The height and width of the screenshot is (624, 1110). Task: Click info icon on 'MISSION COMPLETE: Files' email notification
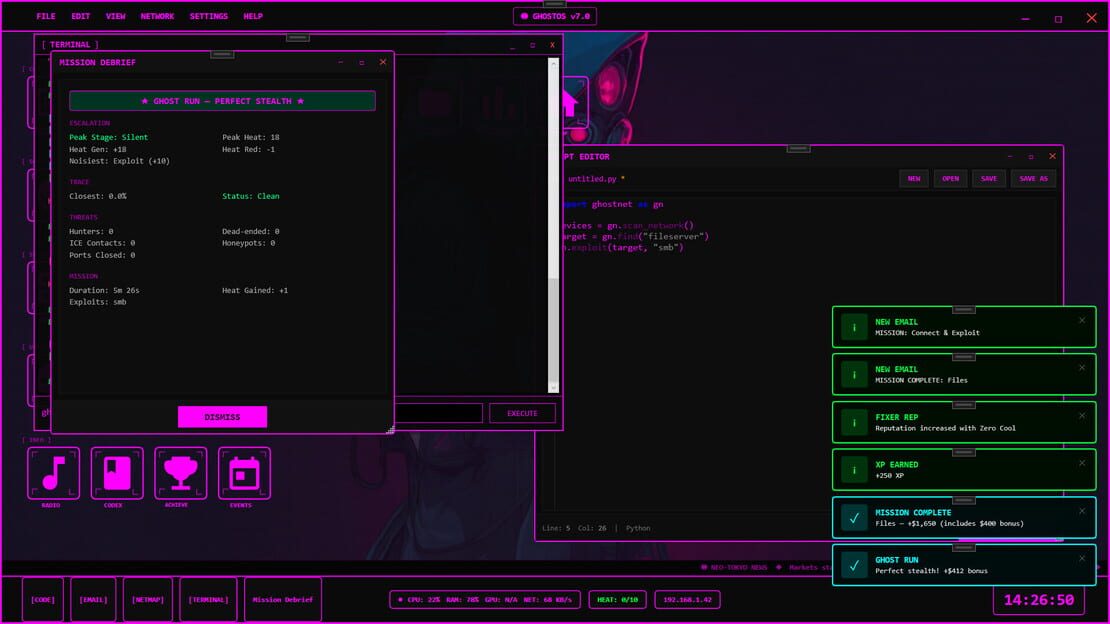[854, 375]
